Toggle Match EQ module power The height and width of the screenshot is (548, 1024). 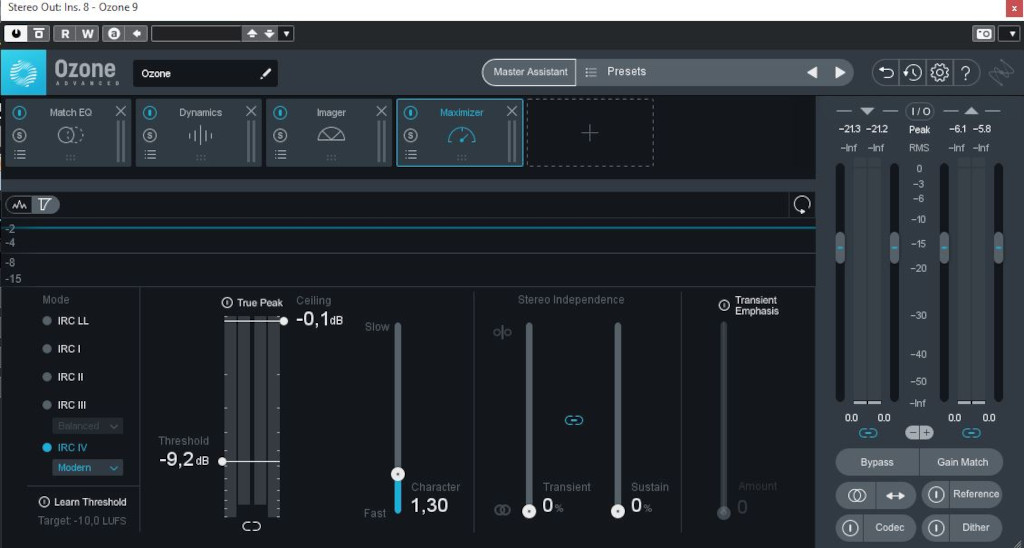pos(20,112)
